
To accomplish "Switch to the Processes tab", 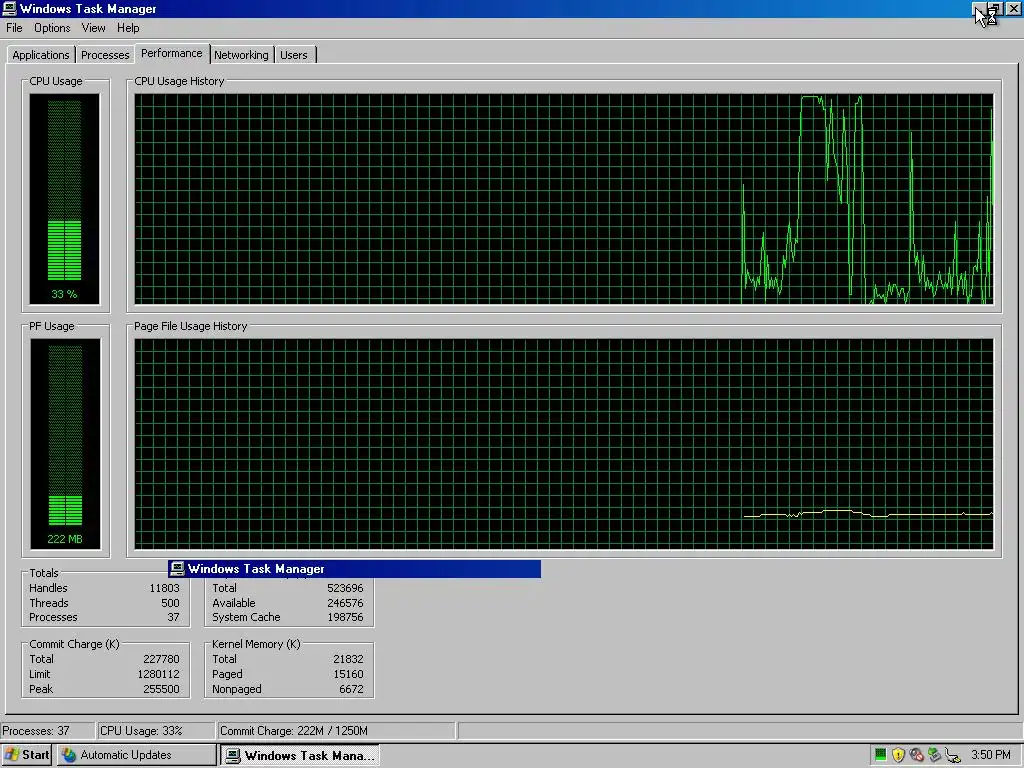I will pos(105,55).
